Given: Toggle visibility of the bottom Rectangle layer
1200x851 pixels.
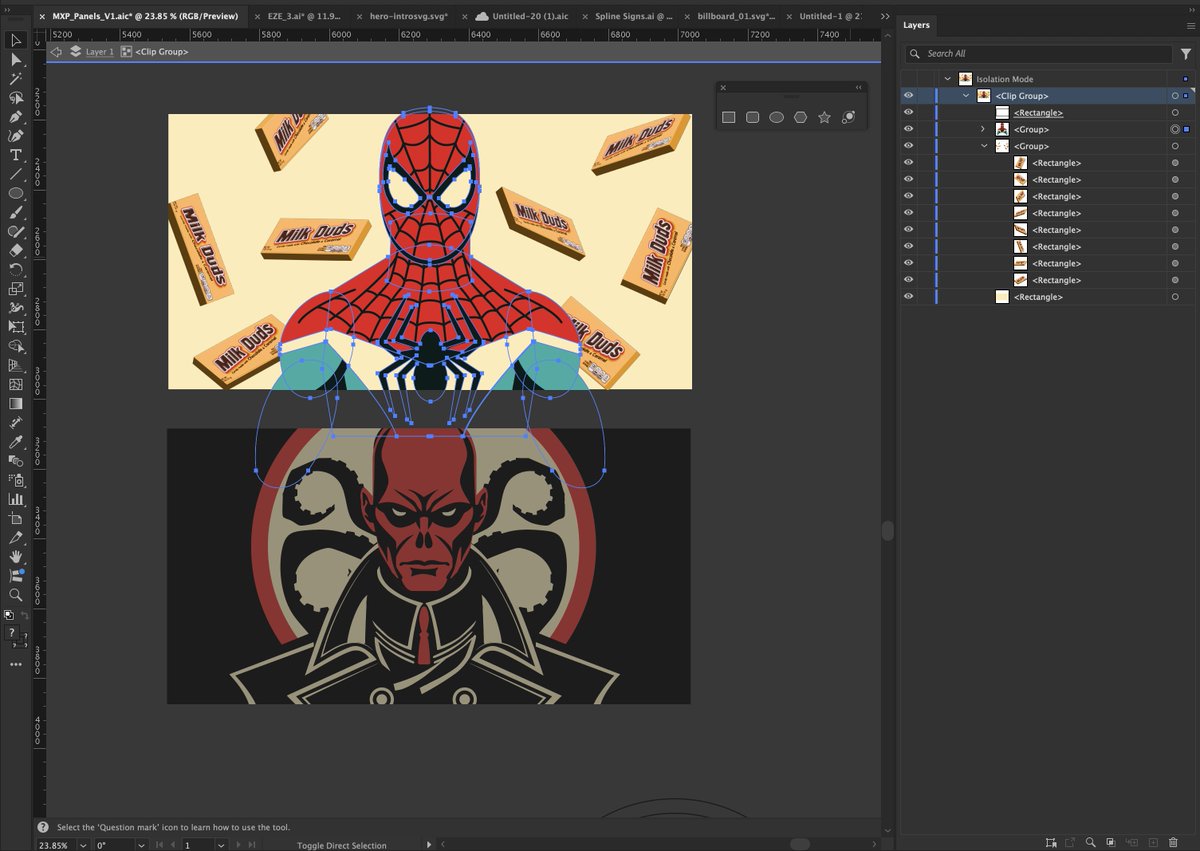Looking at the screenshot, I should coord(908,297).
